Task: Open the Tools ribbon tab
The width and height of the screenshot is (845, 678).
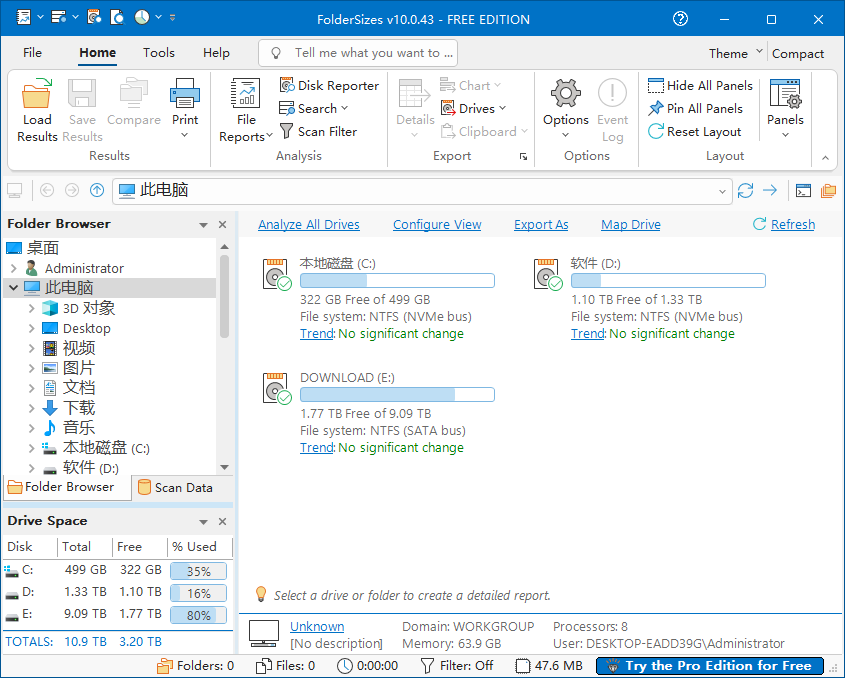Action: pyautogui.click(x=158, y=53)
